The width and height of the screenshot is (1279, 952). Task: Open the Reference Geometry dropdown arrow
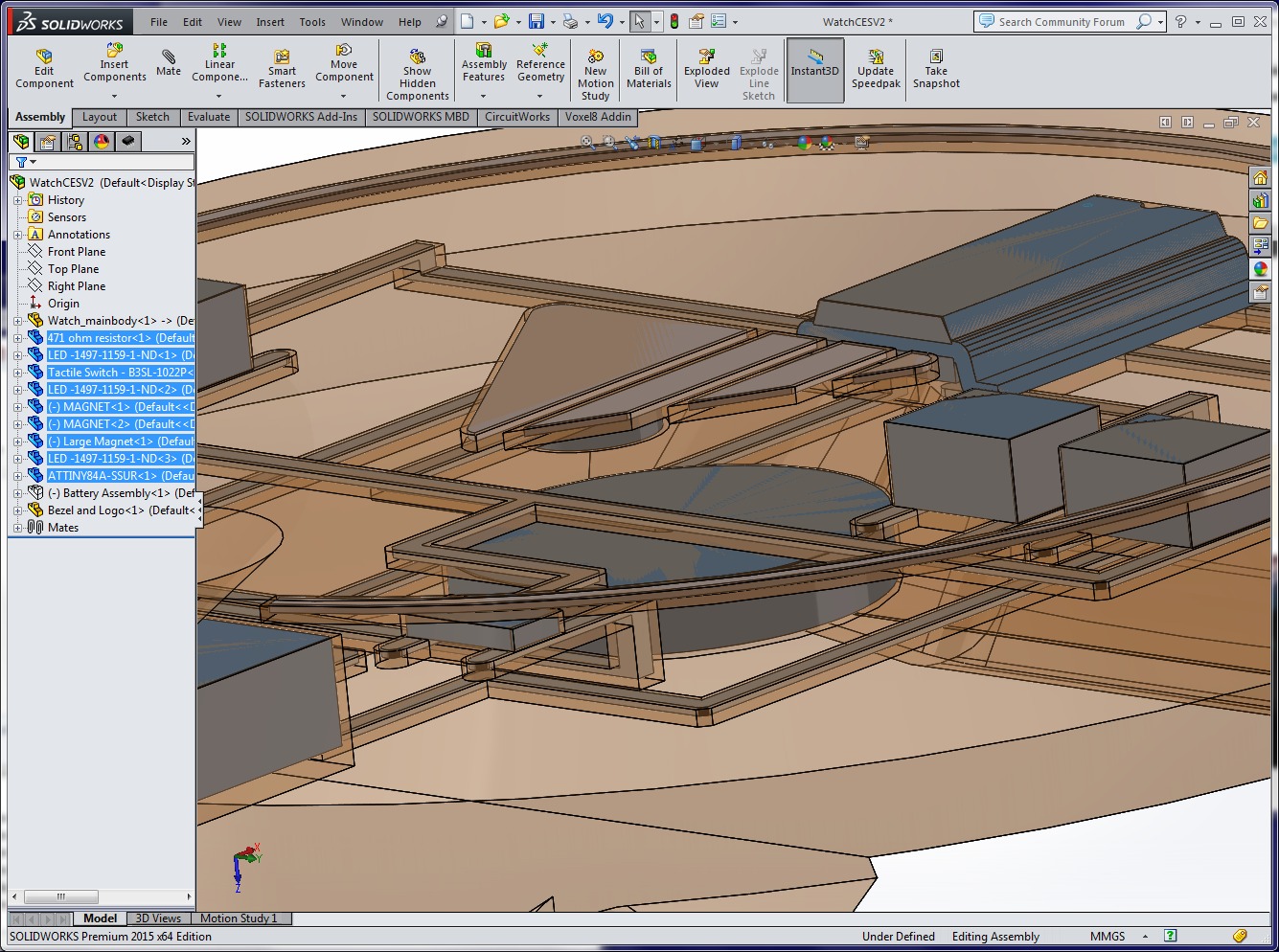point(540,96)
